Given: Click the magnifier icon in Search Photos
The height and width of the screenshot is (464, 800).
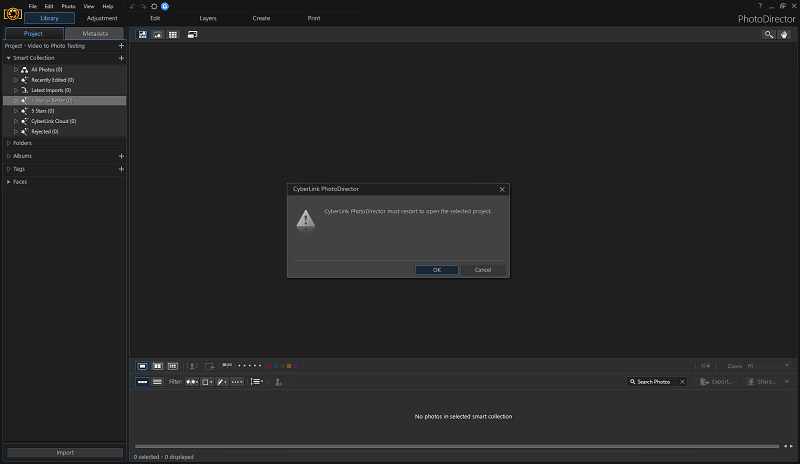Looking at the screenshot, I should 633,382.
